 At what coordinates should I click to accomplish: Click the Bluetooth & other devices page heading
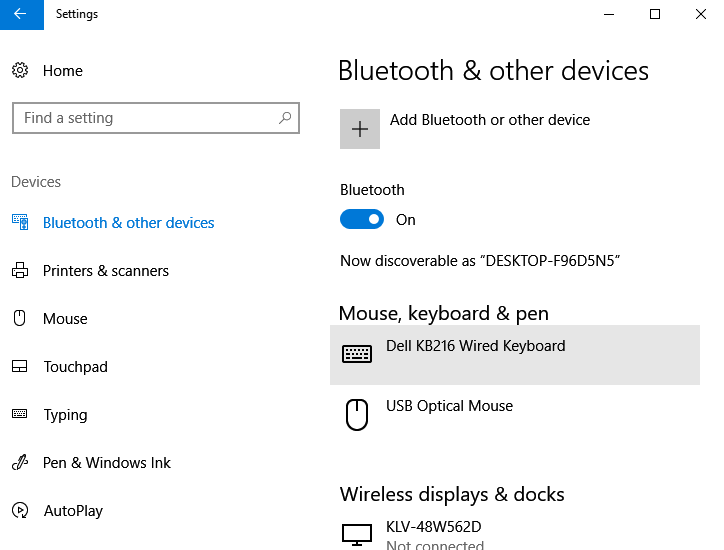click(494, 71)
